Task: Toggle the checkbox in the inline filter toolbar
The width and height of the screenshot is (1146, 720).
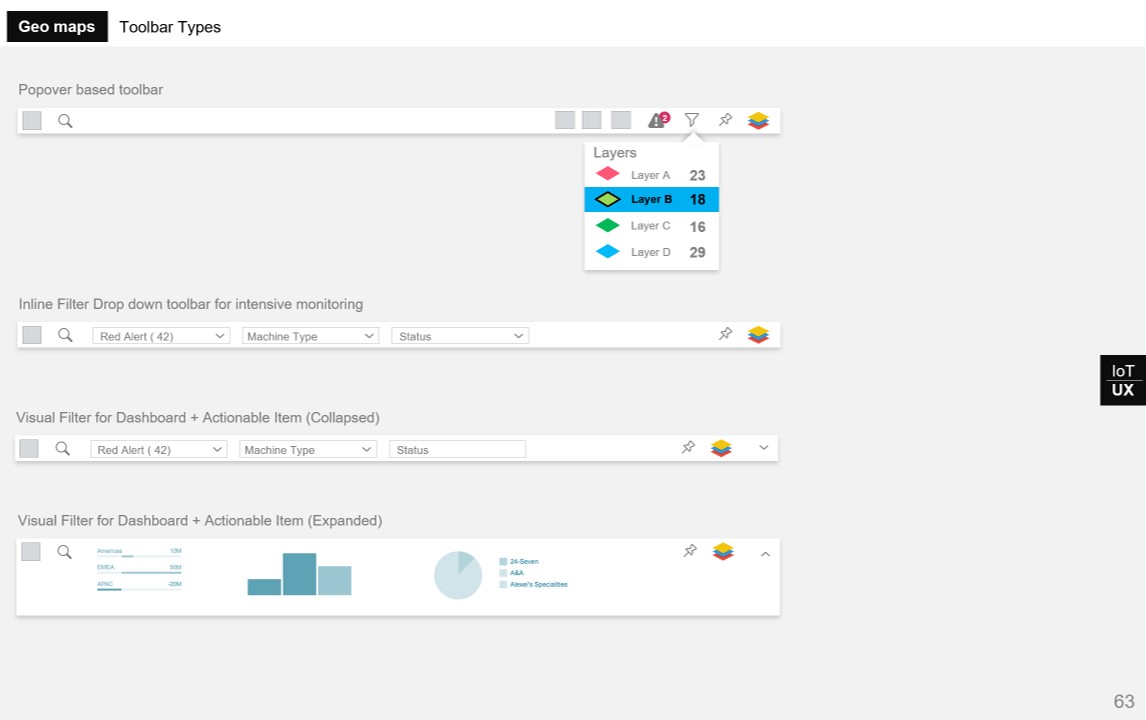Action: (x=32, y=335)
